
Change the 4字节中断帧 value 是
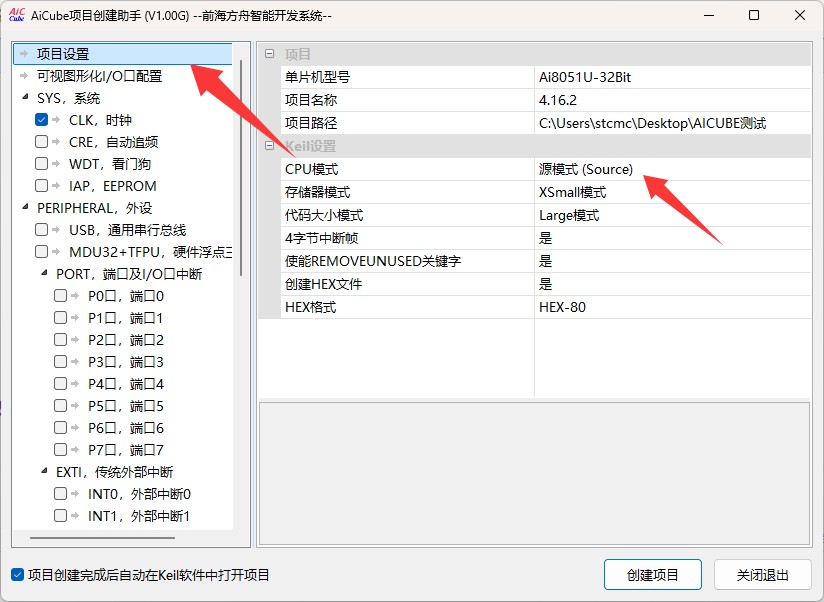click(672, 238)
